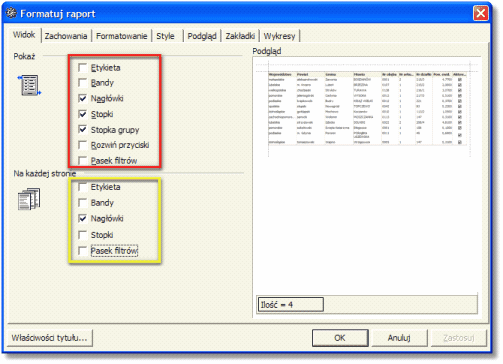Click the Anuluj button
This screenshot has height=364, width=503.
[399, 338]
